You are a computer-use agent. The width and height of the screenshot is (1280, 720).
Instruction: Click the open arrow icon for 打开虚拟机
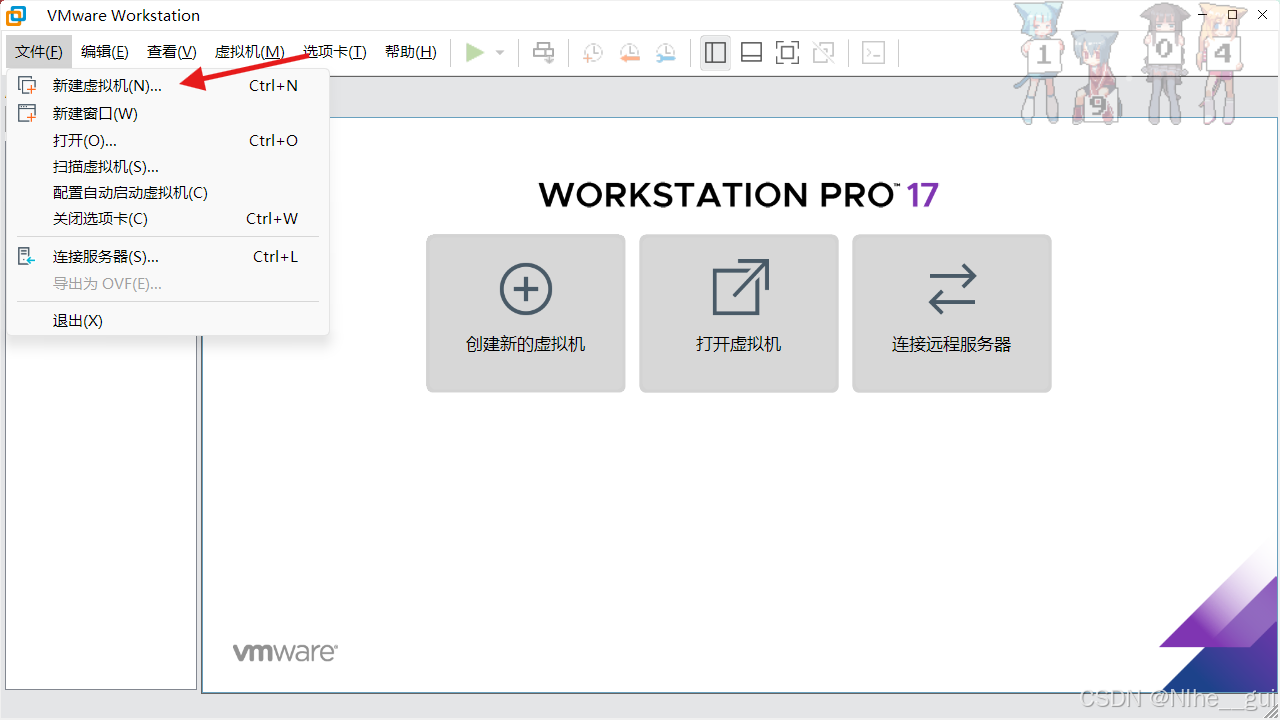740,288
